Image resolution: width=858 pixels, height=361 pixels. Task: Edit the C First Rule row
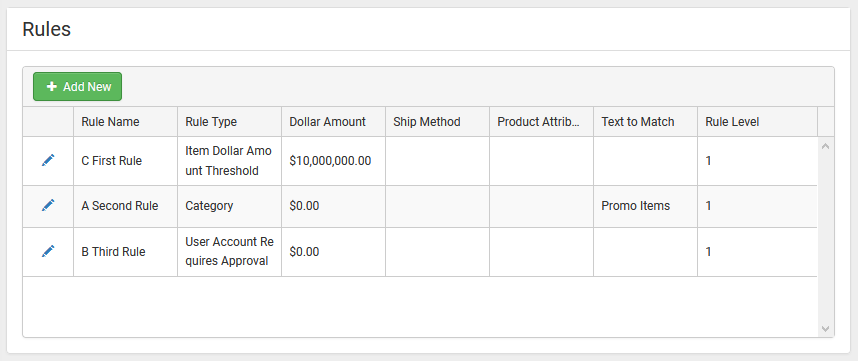pos(48,160)
